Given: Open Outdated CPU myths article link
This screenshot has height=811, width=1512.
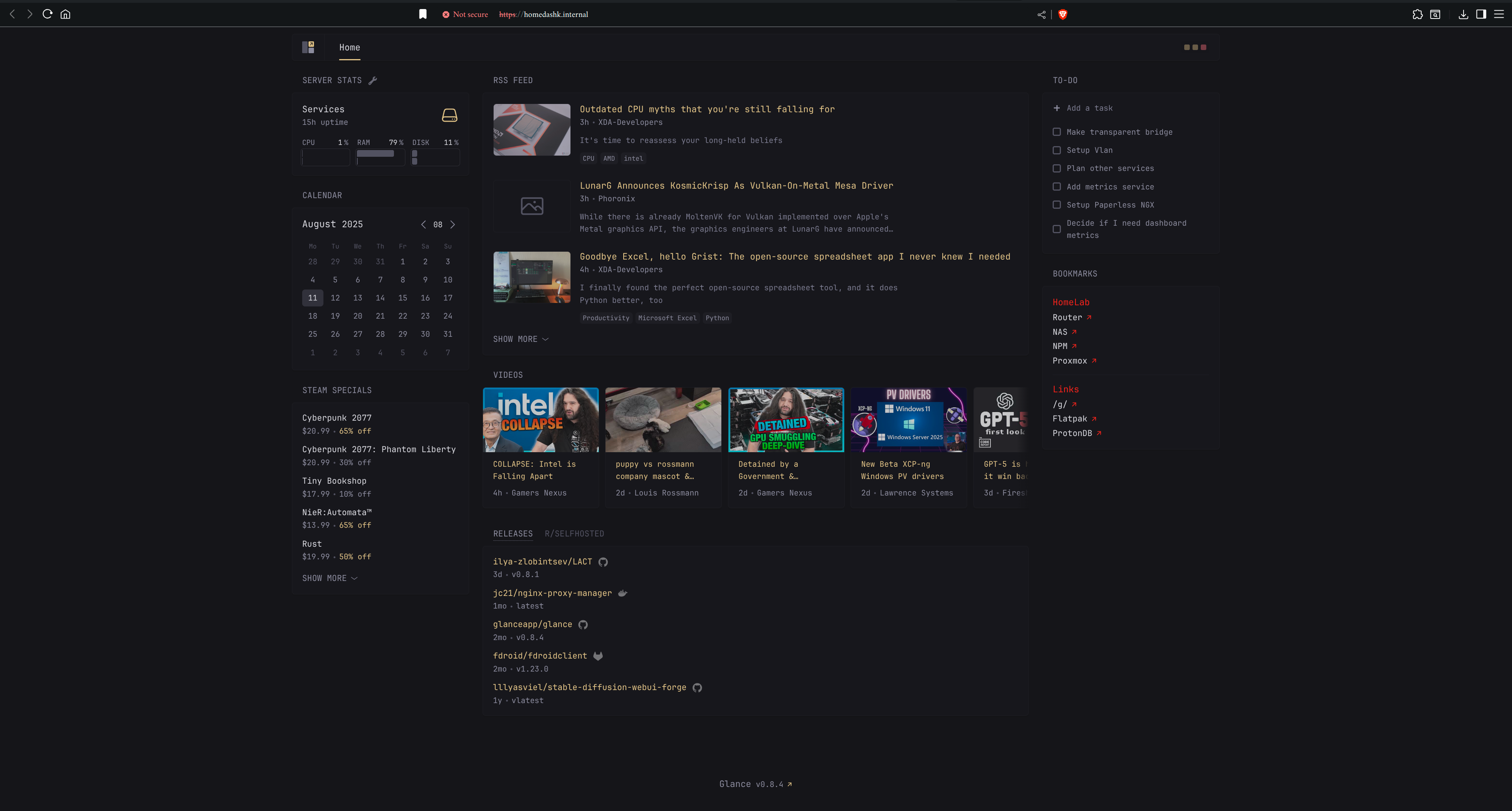Looking at the screenshot, I should pyautogui.click(x=707, y=109).
